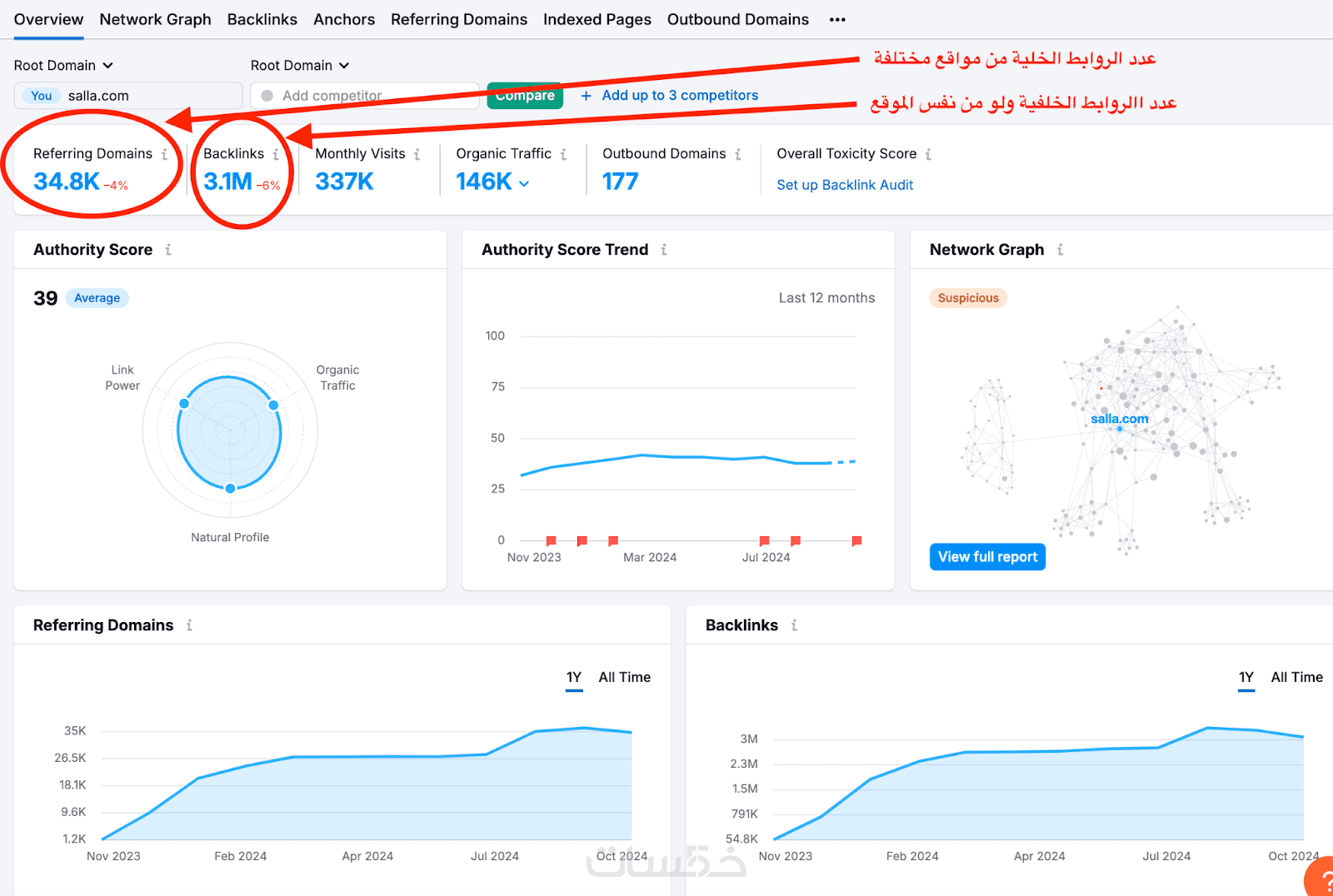This screenshot has height=896, width=1333.
Task: Select All Time on Backlinks chart
Action: click(1297, 678)
